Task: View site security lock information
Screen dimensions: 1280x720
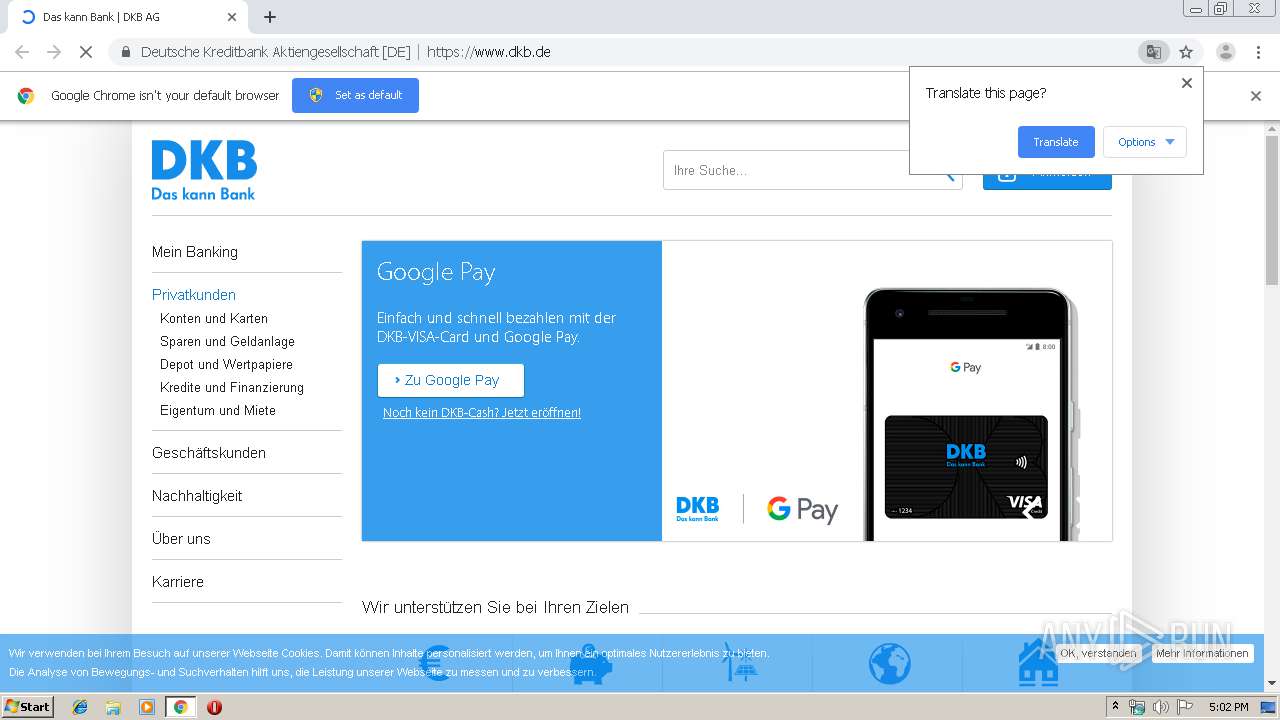Action: coord(126,52)
